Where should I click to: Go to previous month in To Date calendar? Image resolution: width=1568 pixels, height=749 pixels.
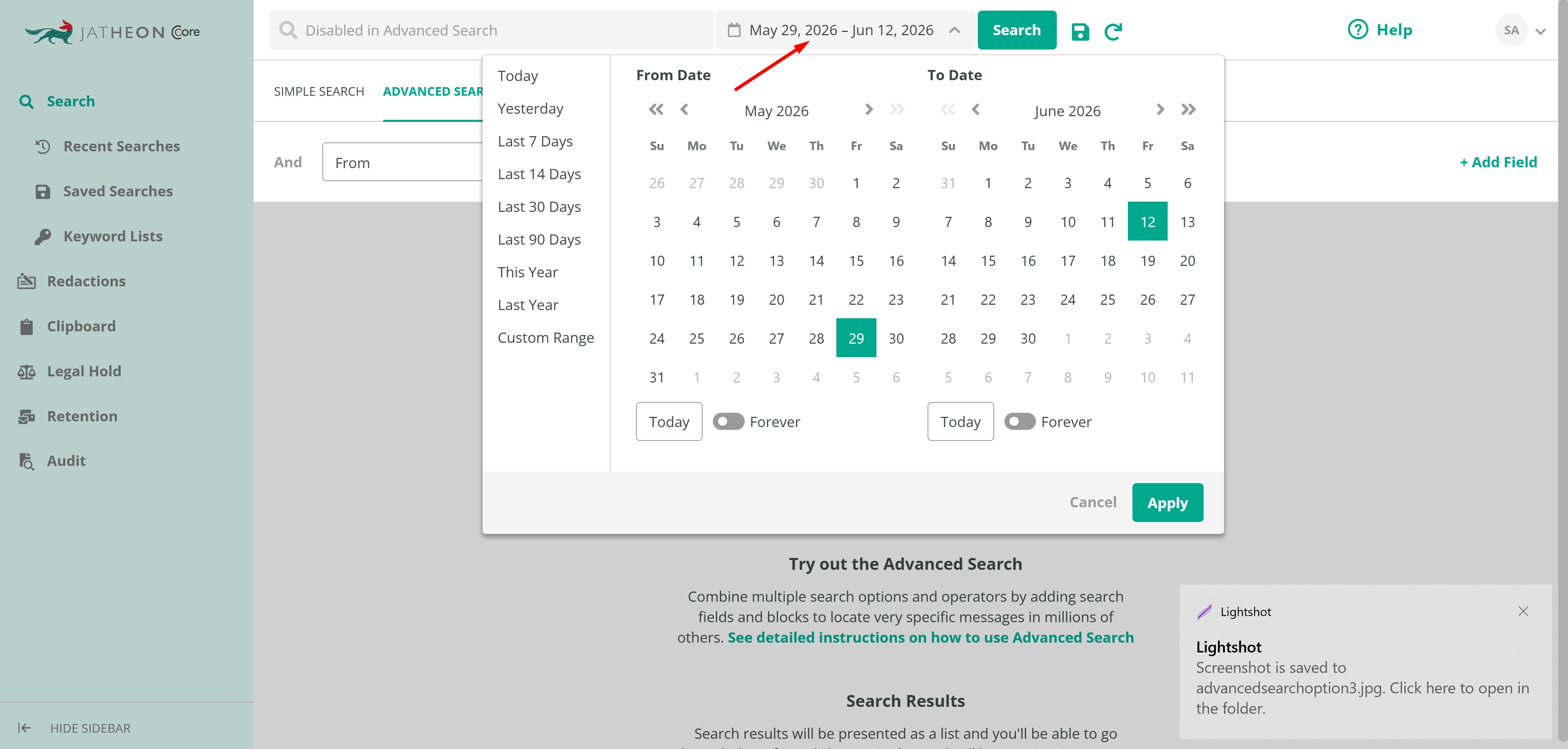point(975,110)
